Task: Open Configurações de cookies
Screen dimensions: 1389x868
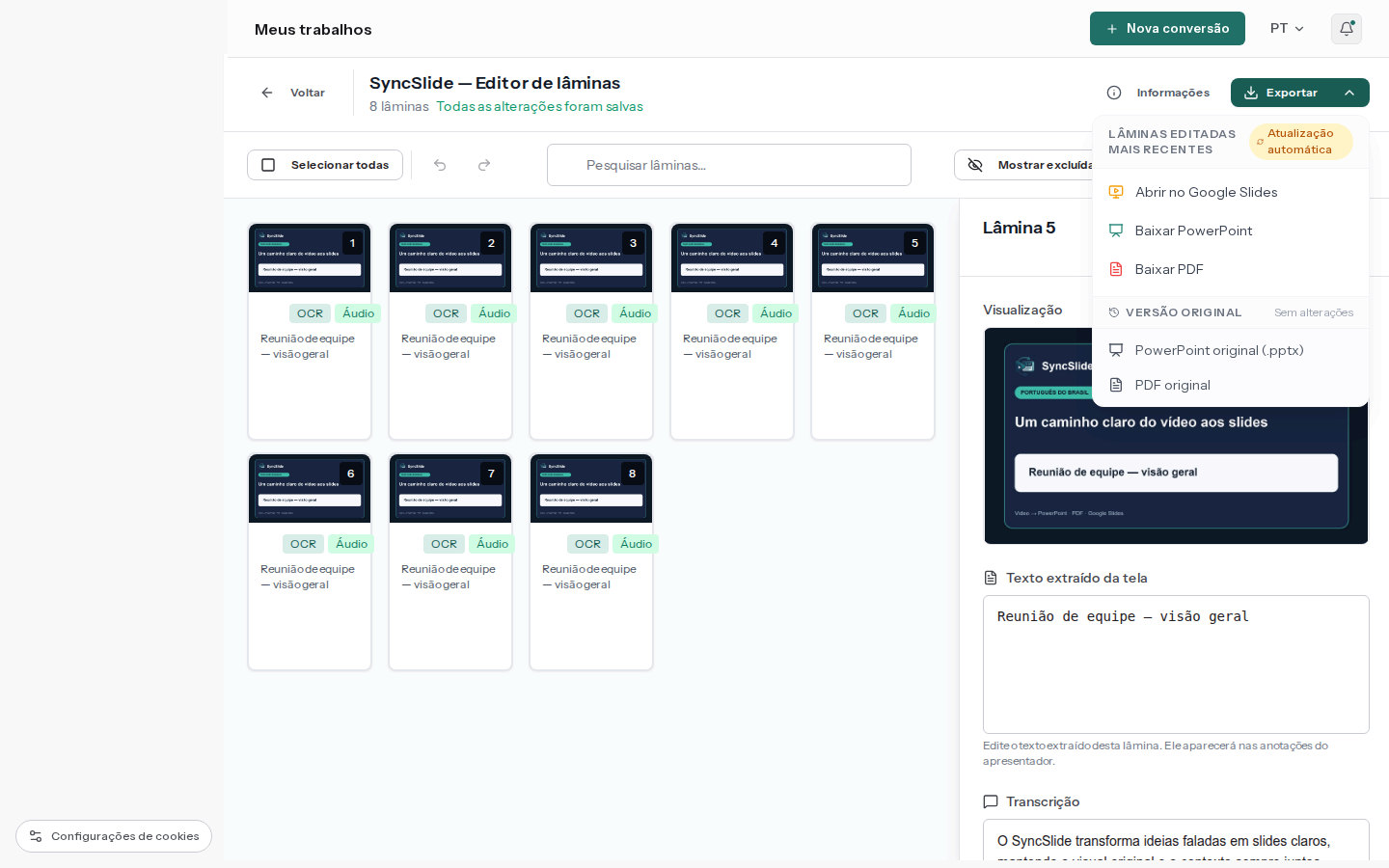Action: 114,836
